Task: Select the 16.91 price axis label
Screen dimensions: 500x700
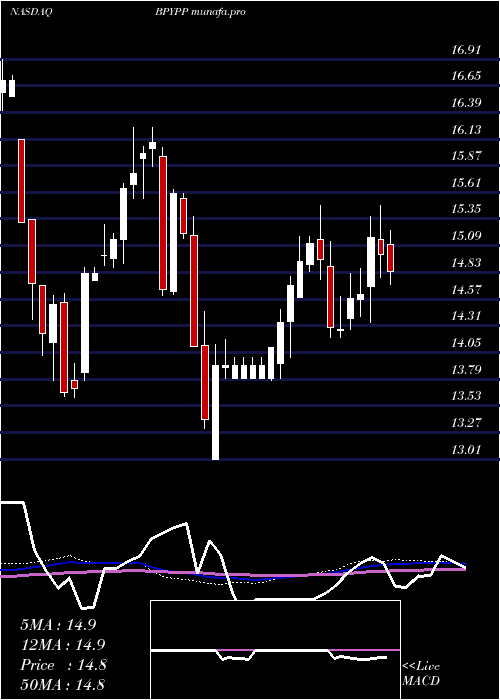Action: pyautogui.click(x=466, y=50)
